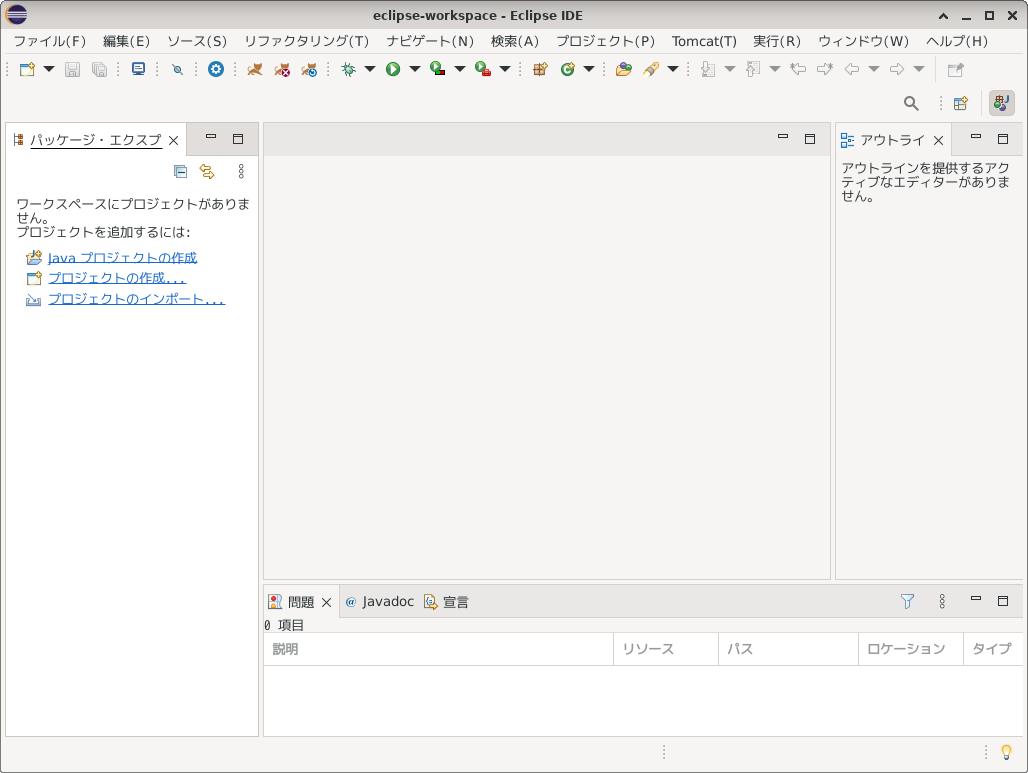
Task: Toggle the Pin Editor icon
Action: (956, 69)
